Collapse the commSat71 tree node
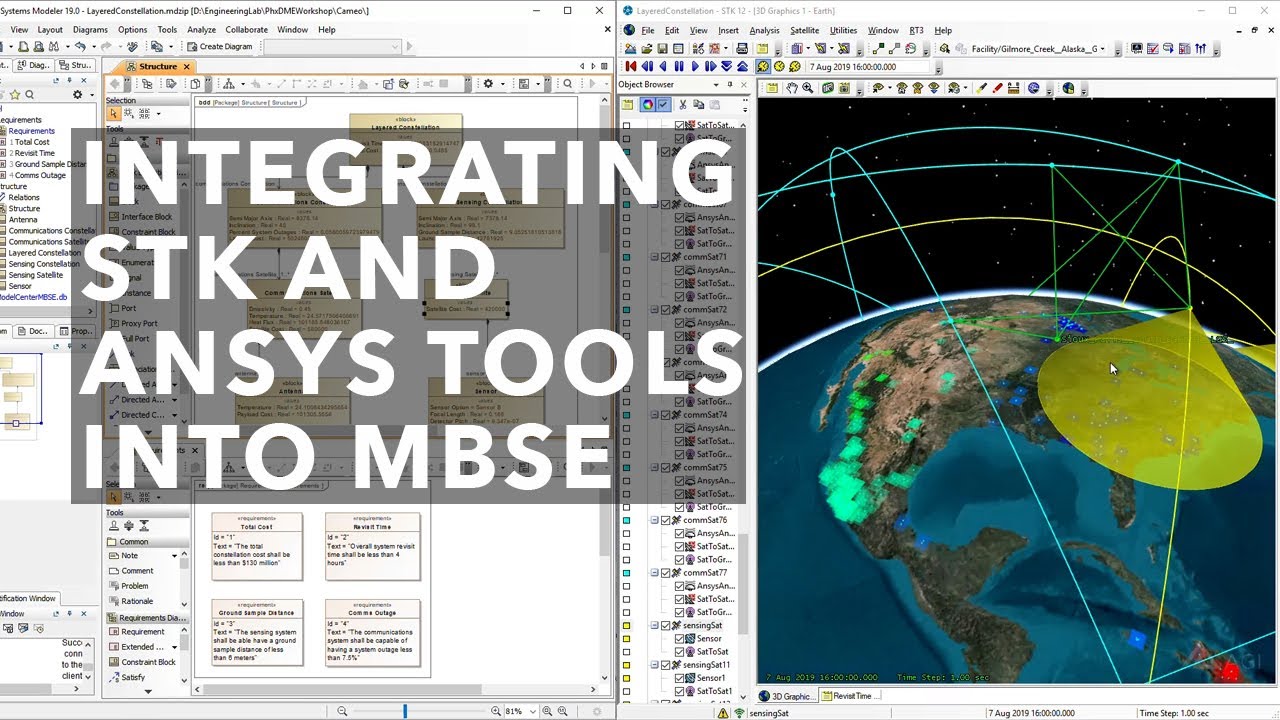Viewport: 1280px width, 720px height. pyautogui.click(x=655, y=257)
